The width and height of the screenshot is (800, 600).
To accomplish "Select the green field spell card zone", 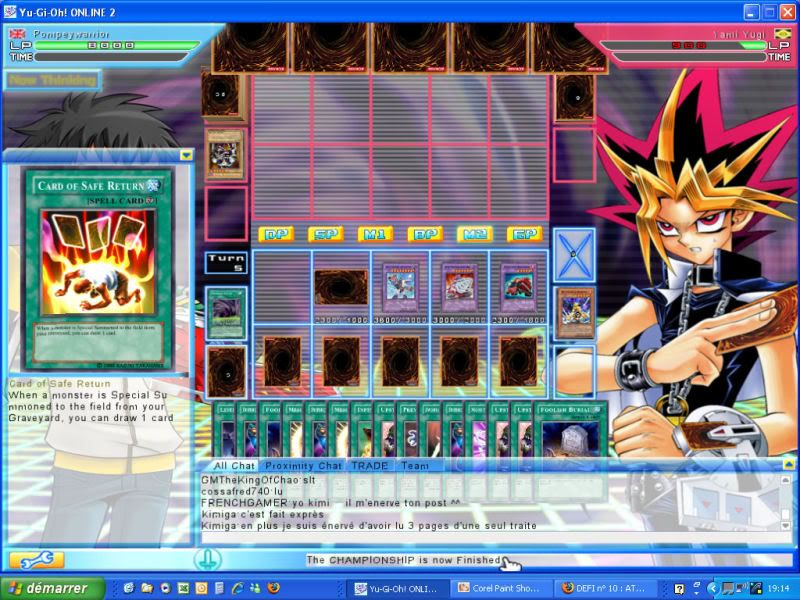I will [226, 313].
